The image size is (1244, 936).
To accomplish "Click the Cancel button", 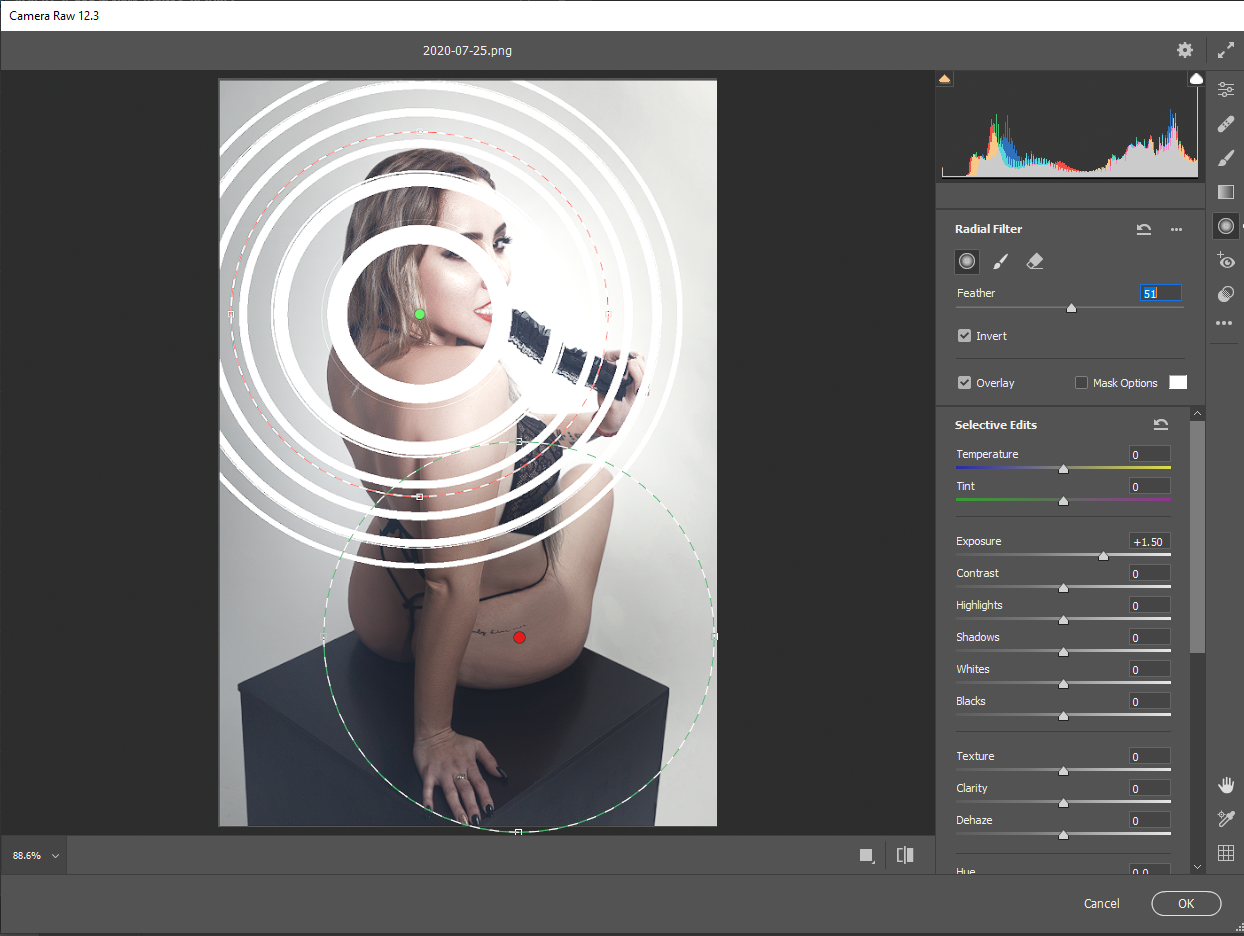I will pyautogui.click(x=1101, y=903).
